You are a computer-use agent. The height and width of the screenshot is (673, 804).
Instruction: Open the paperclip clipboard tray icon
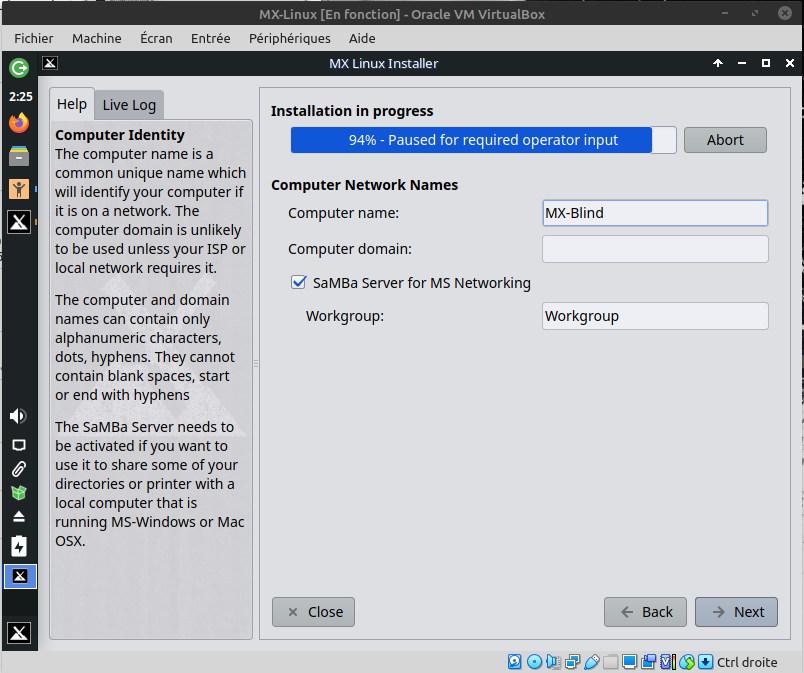click(x=19, y=468)
